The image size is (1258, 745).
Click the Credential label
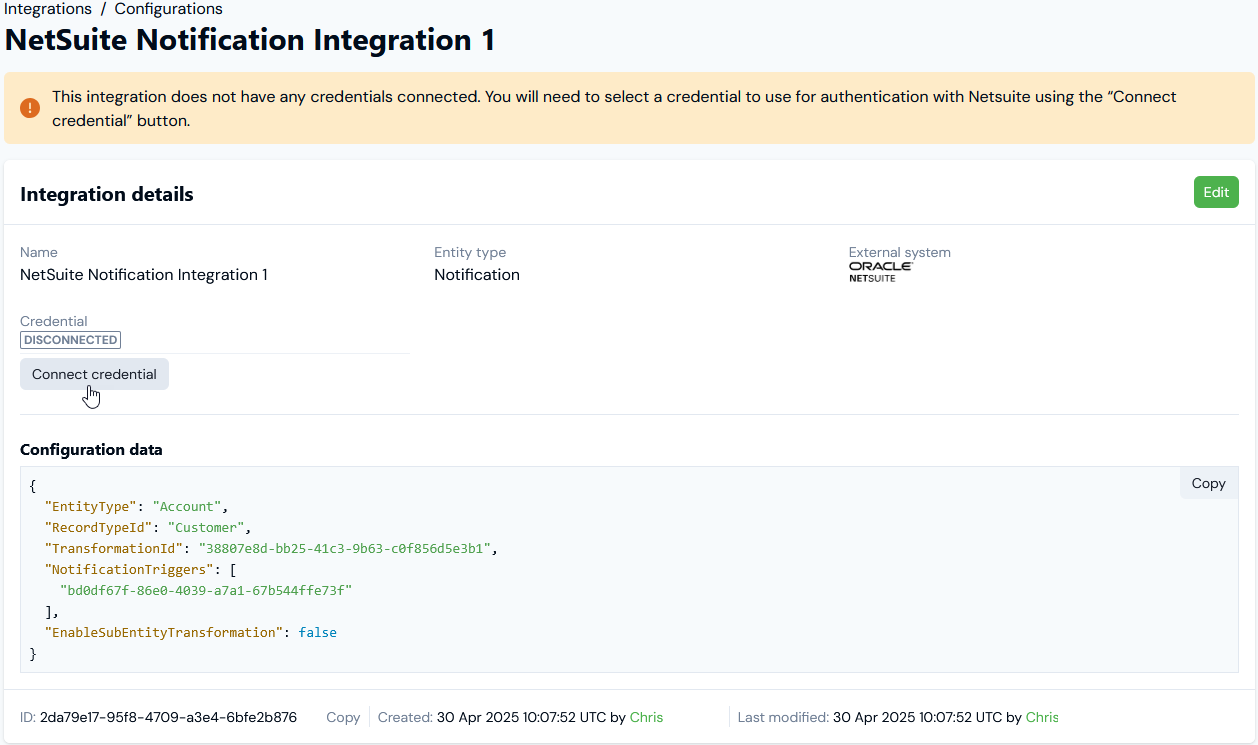click(54, 321)
